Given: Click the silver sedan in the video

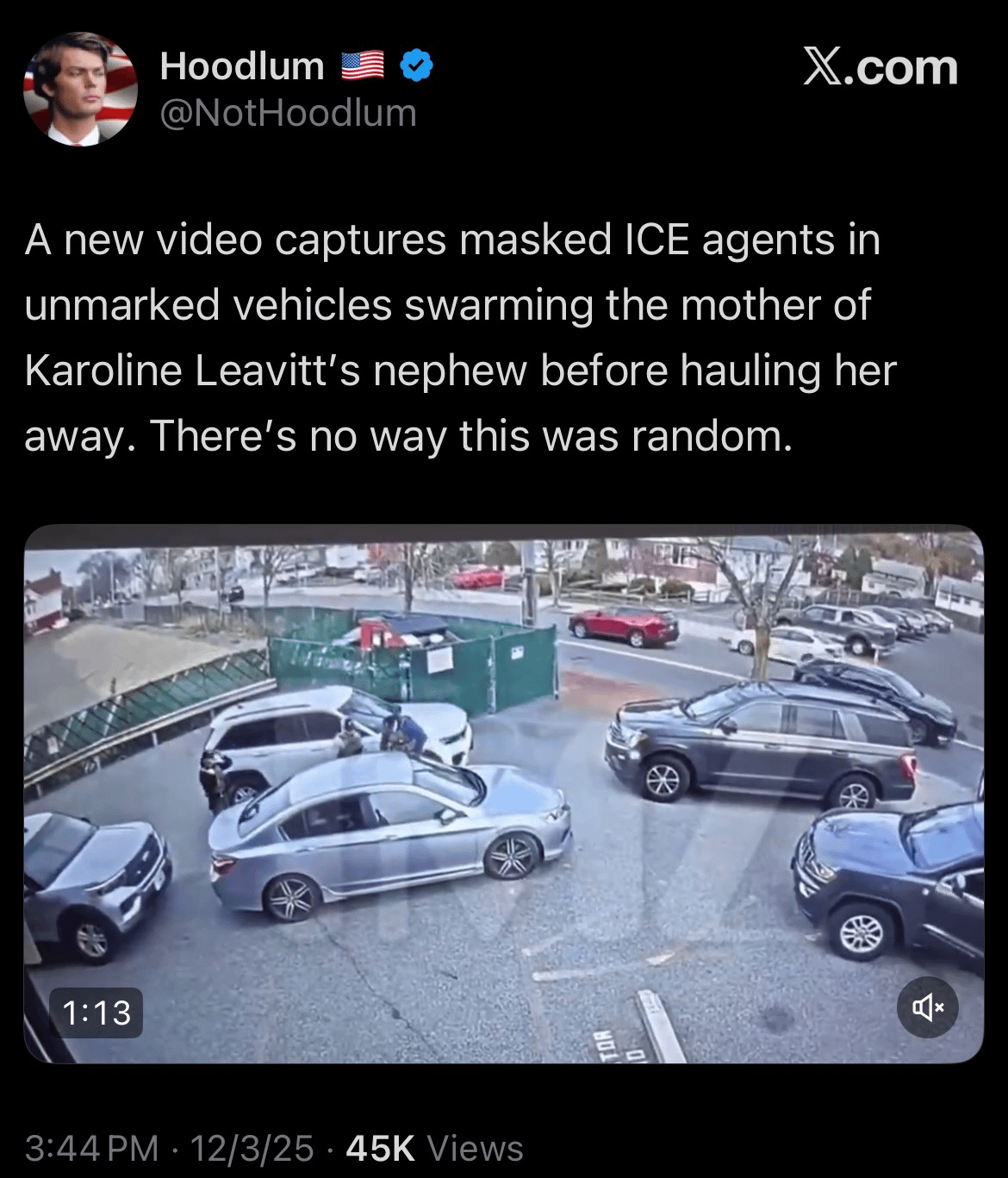Looking at the screenshot, I should [x=389, y=836].
